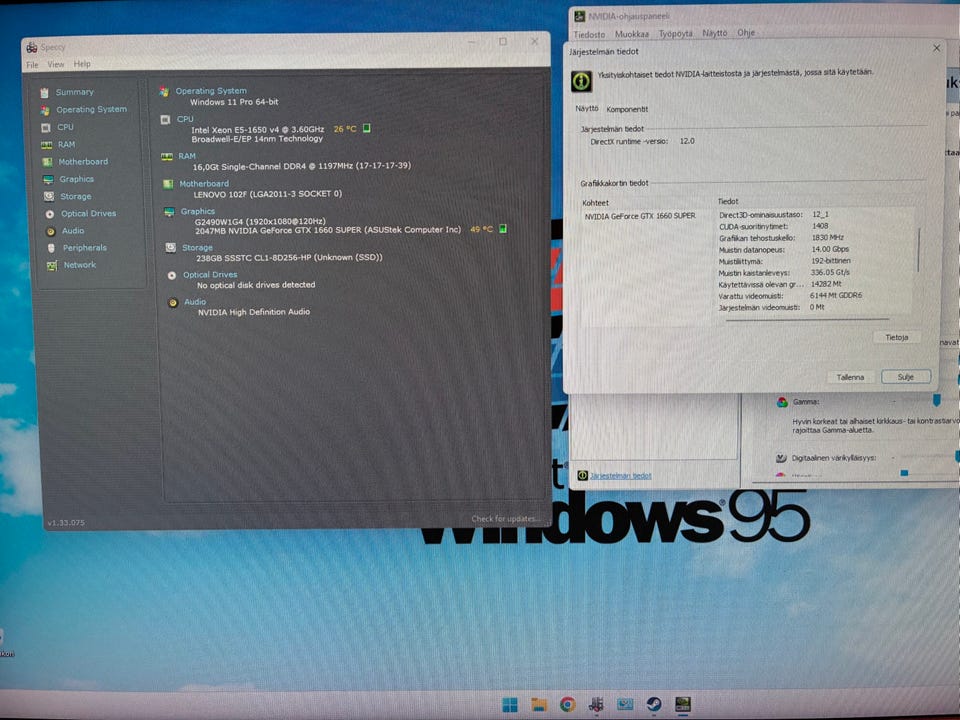
Task: Click the Tallenna button
Action: click(x=850, y=377)
